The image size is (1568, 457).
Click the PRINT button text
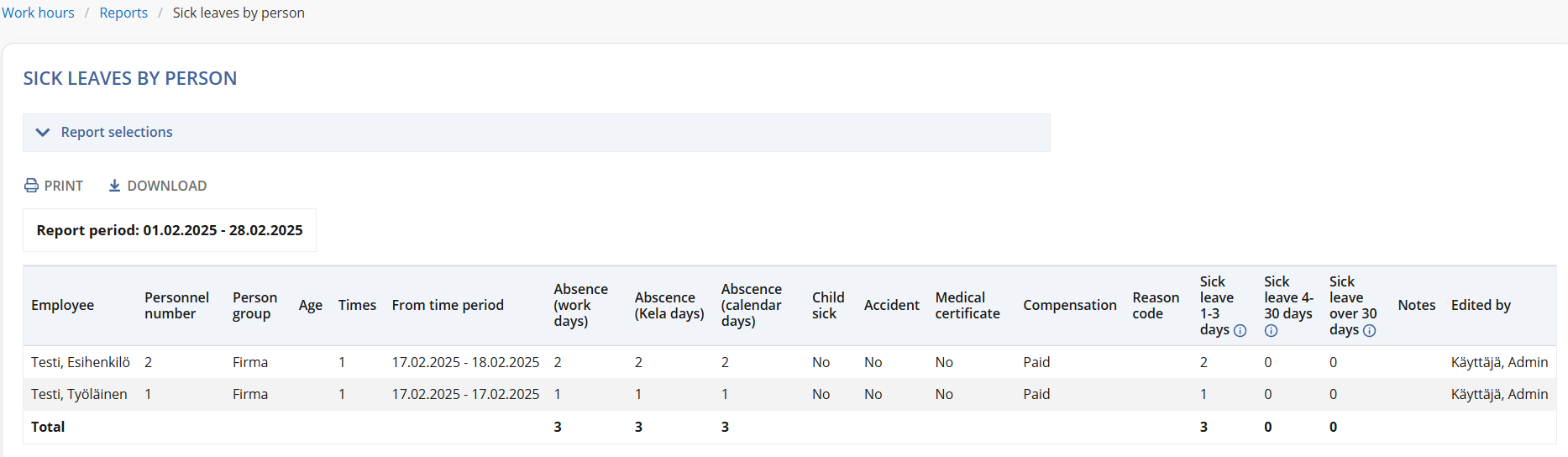[64, 186]
